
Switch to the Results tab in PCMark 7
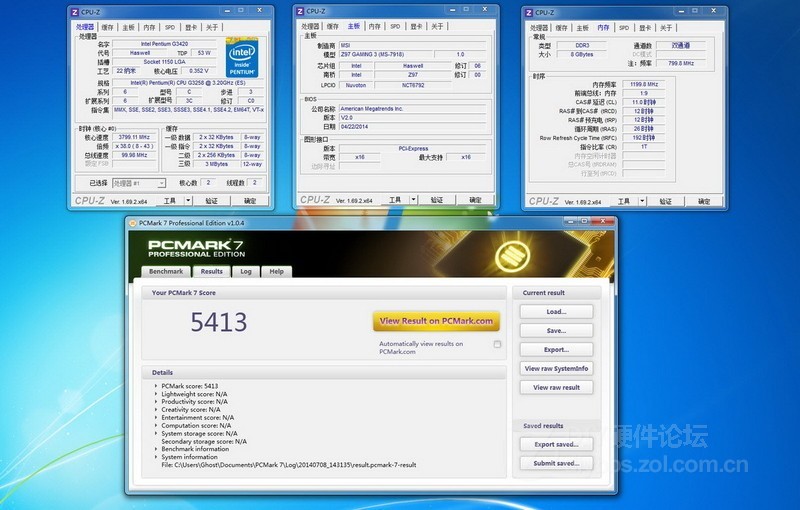pos(212,271)
